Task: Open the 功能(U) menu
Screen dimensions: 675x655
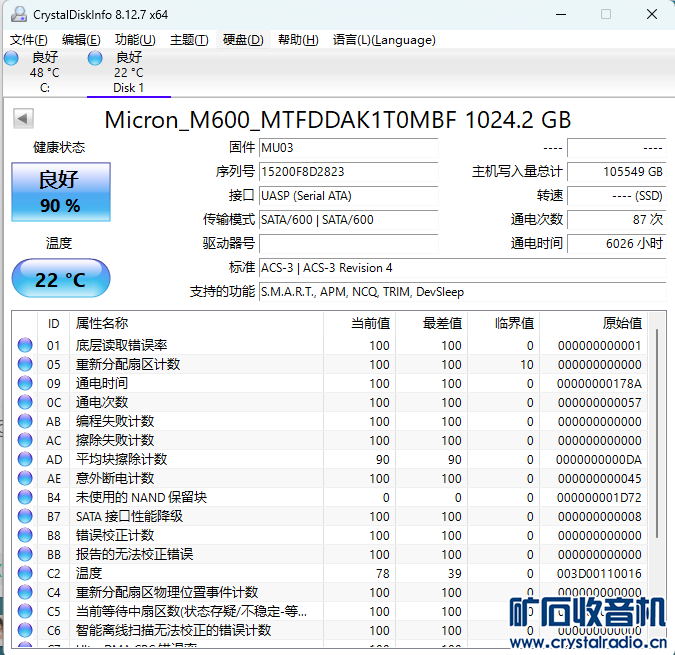Action: [135, 40]
